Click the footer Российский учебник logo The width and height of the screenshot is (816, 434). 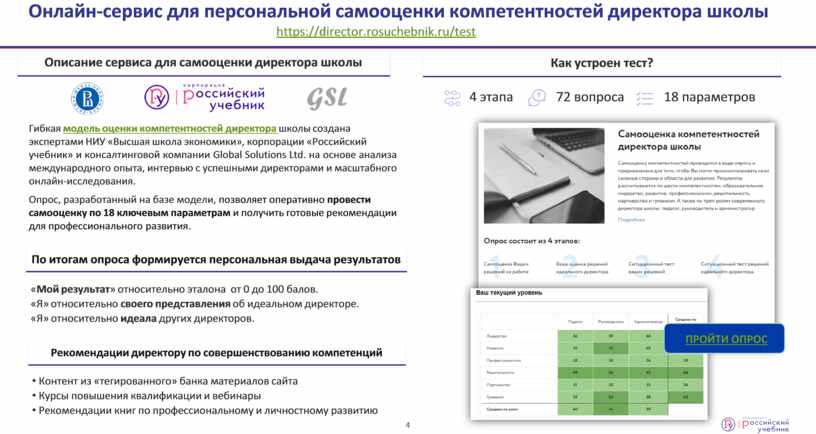tap(755, 424)
